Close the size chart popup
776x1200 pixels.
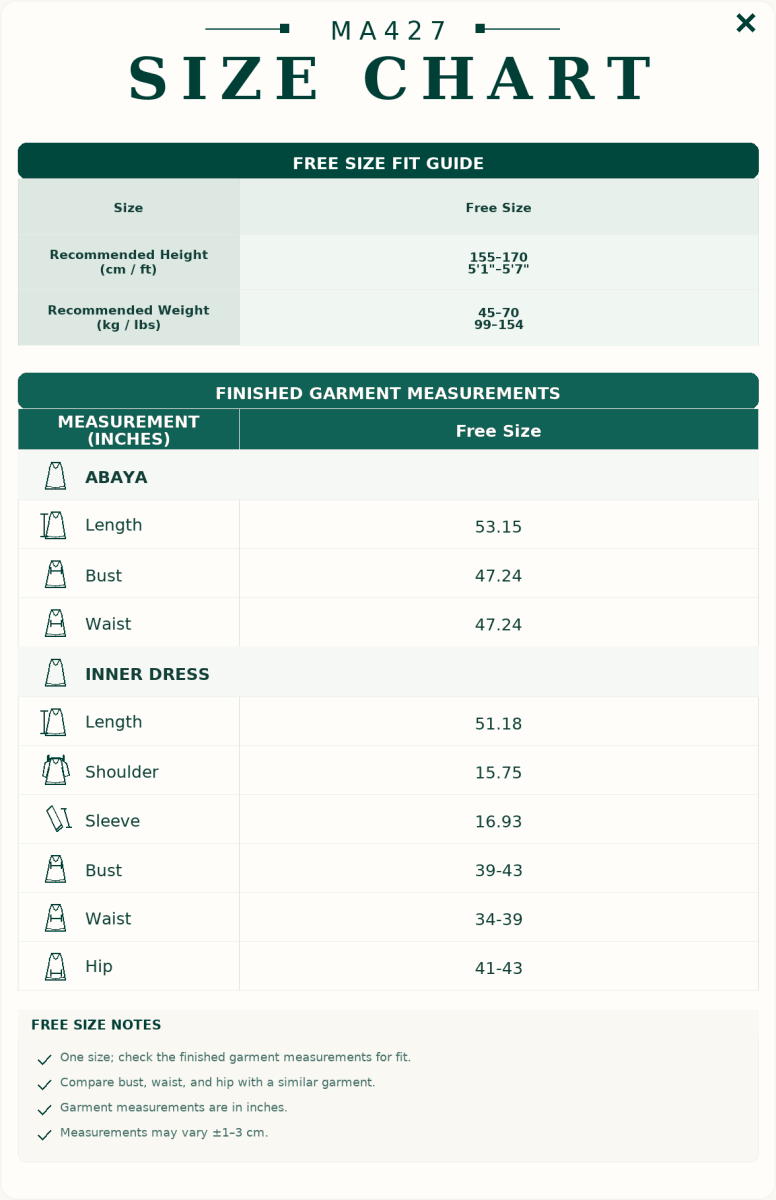(745, 23)
